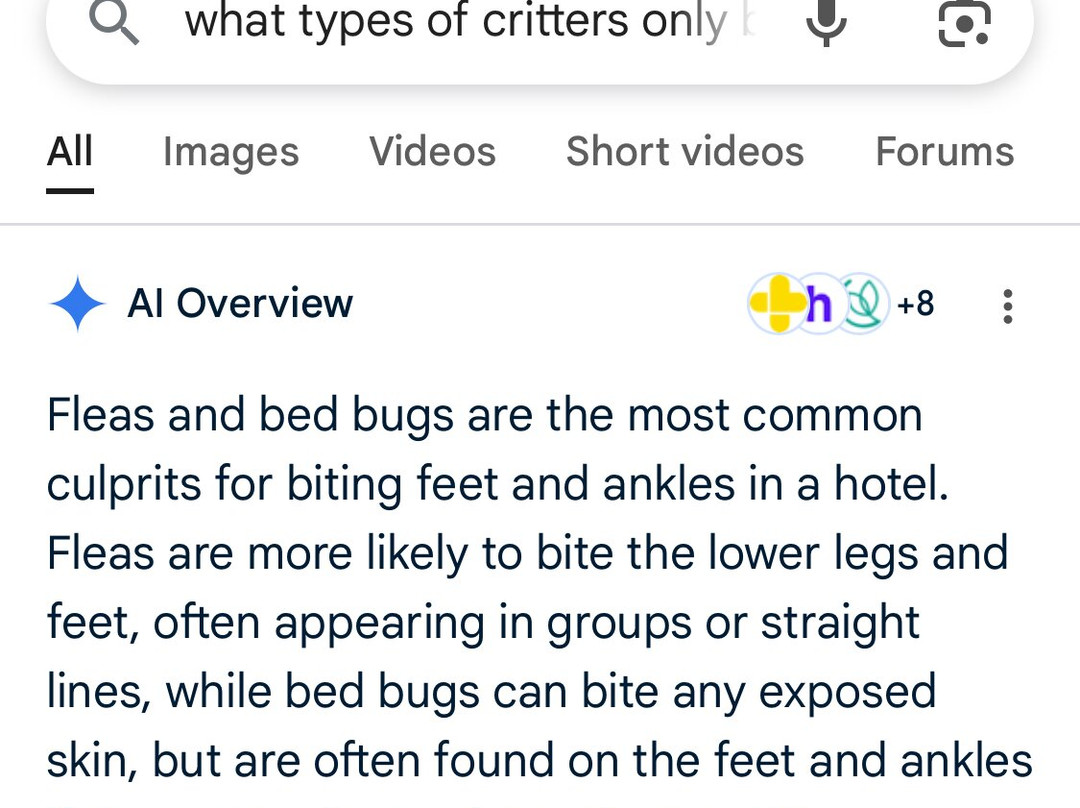Screen dimensions: 1080x808
Task: Expand the +8 additional sources
Action: coord(915,303)
